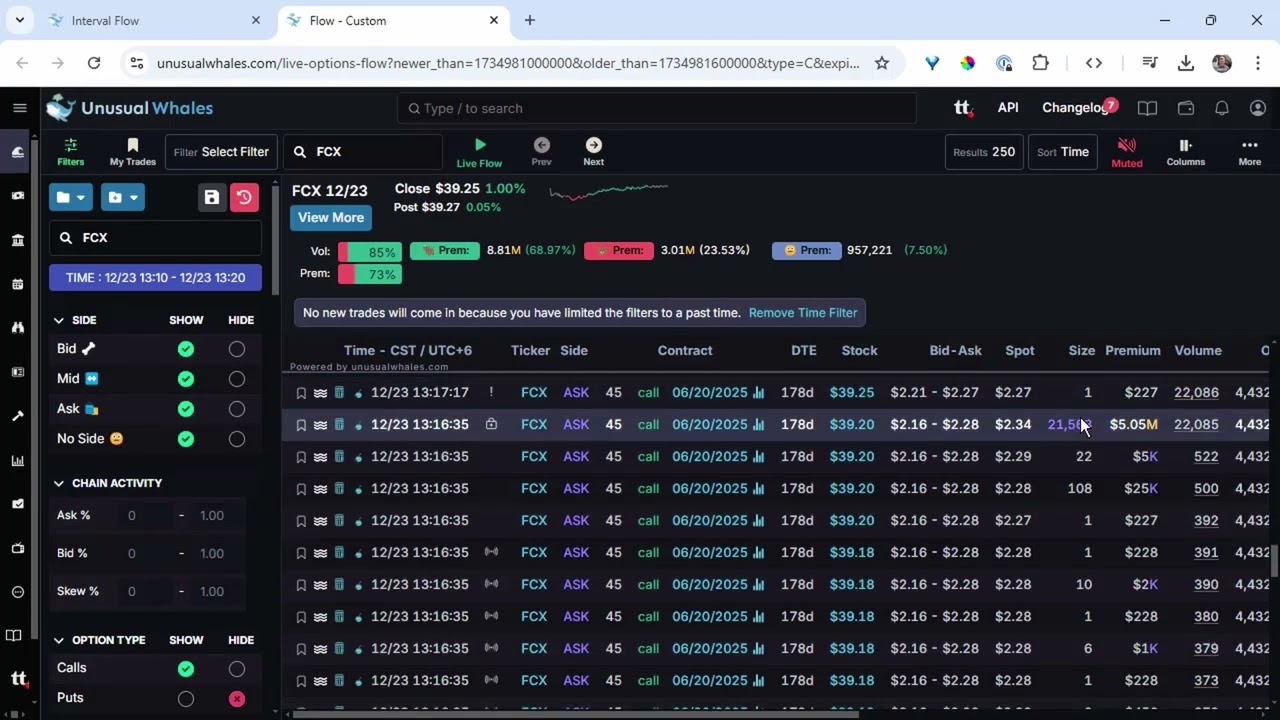Select Show for Puts option type

click(x=185, y=698)
